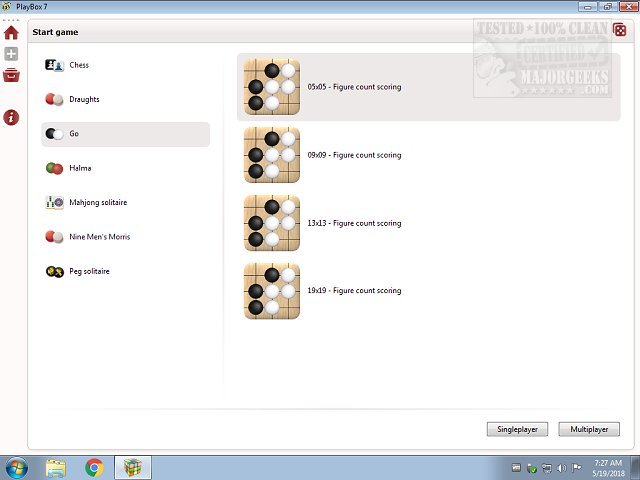Click the red dice icon in header
The image size is (640, 480).
pos(619,30)
